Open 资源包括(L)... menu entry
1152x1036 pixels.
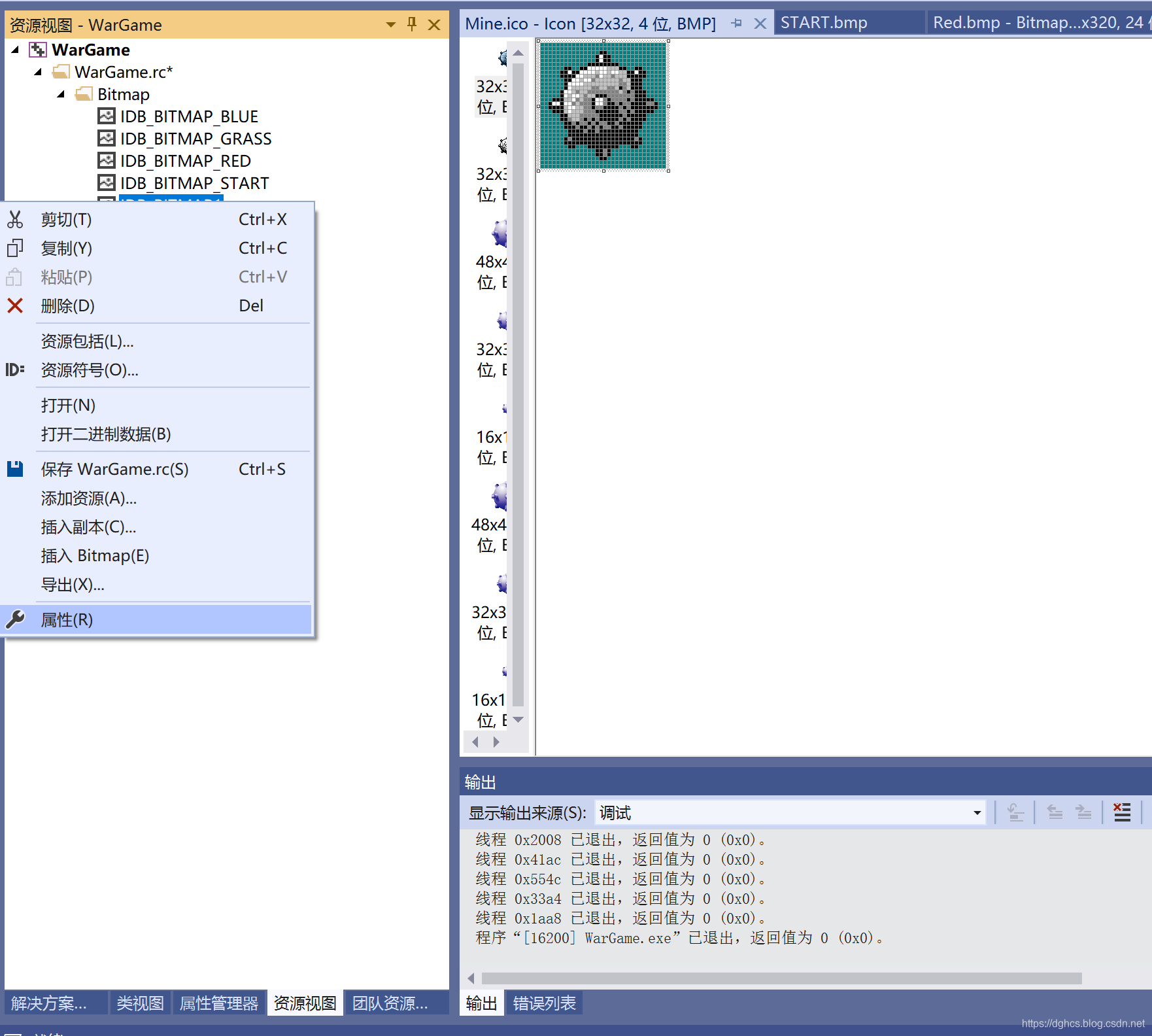pyautogui.click(x=157, y=341)
